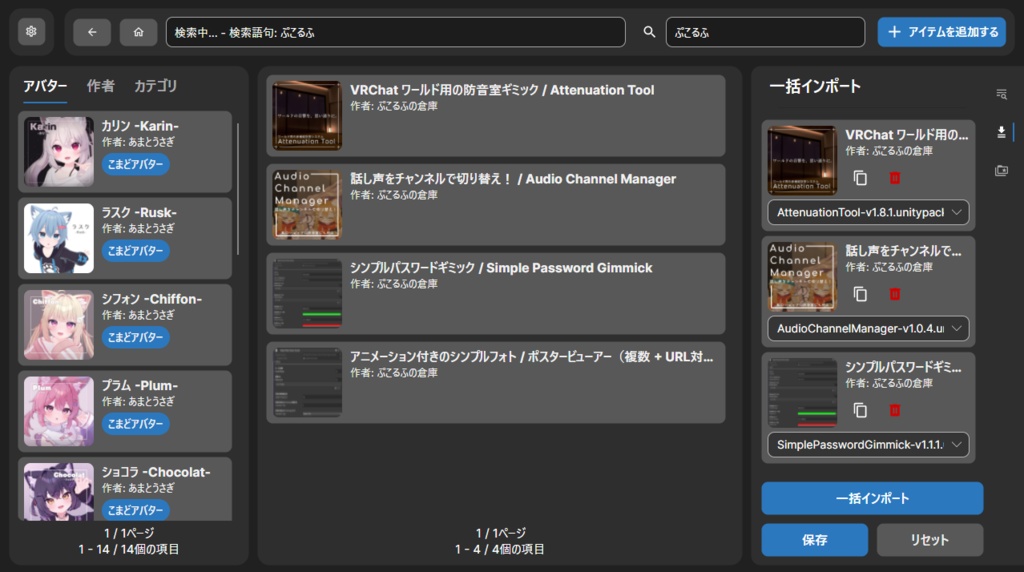Go to home with the house icon

[x=138, y=32]
